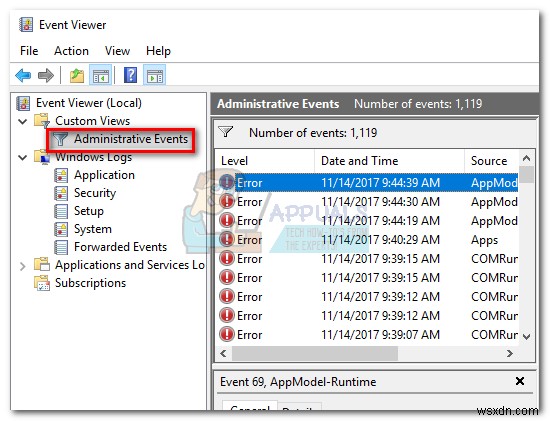Select Event Viewer (Local) root node
The width and height of the screenshot is (550, 421).
tap(89, 103)
